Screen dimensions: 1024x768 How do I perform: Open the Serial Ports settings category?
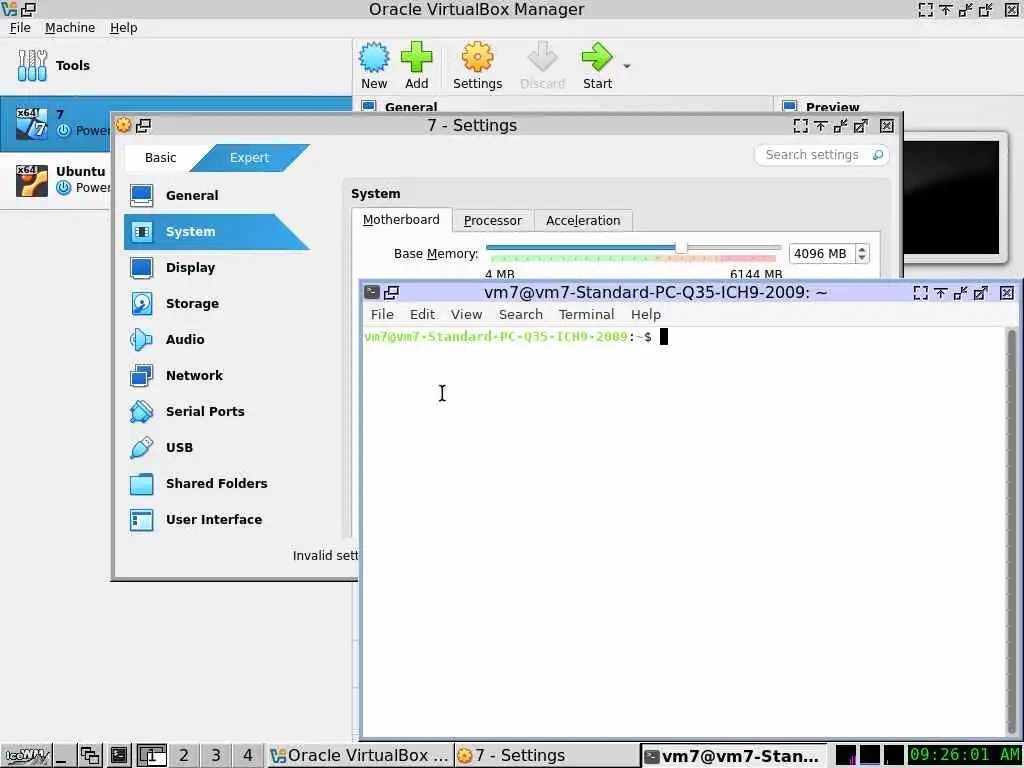pos(216,411)
